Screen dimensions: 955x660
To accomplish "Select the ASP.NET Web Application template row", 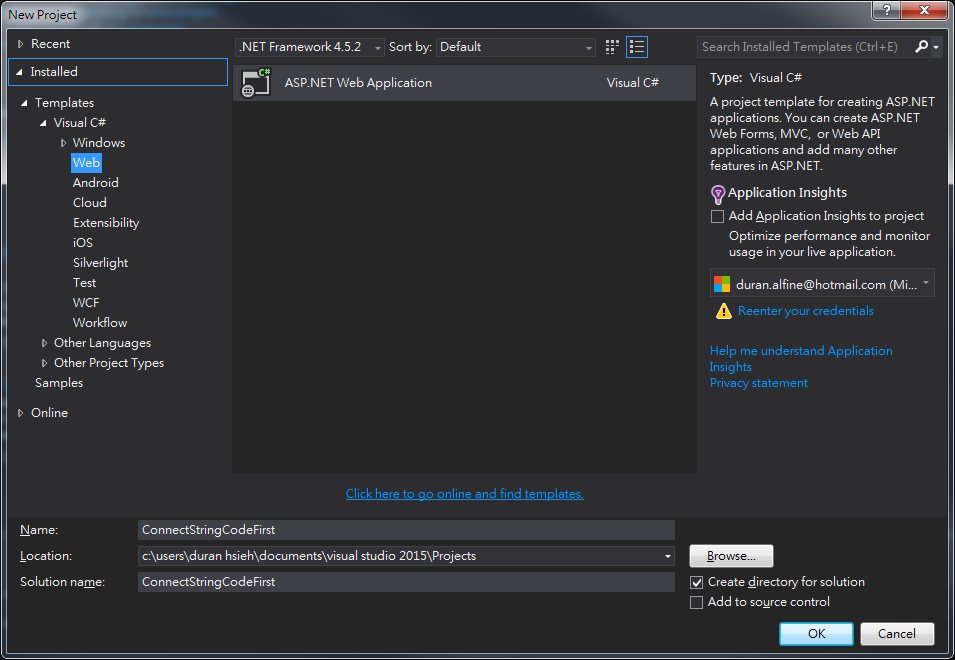I will (x=464, y=83).
